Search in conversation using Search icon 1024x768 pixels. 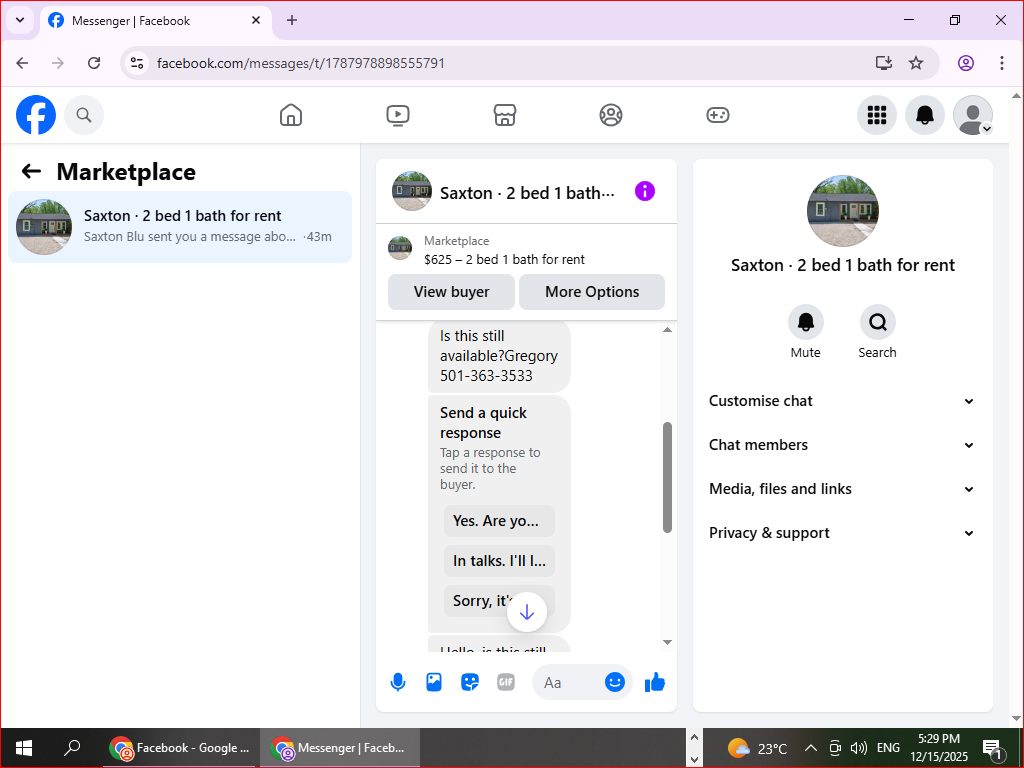coord(877,322)
